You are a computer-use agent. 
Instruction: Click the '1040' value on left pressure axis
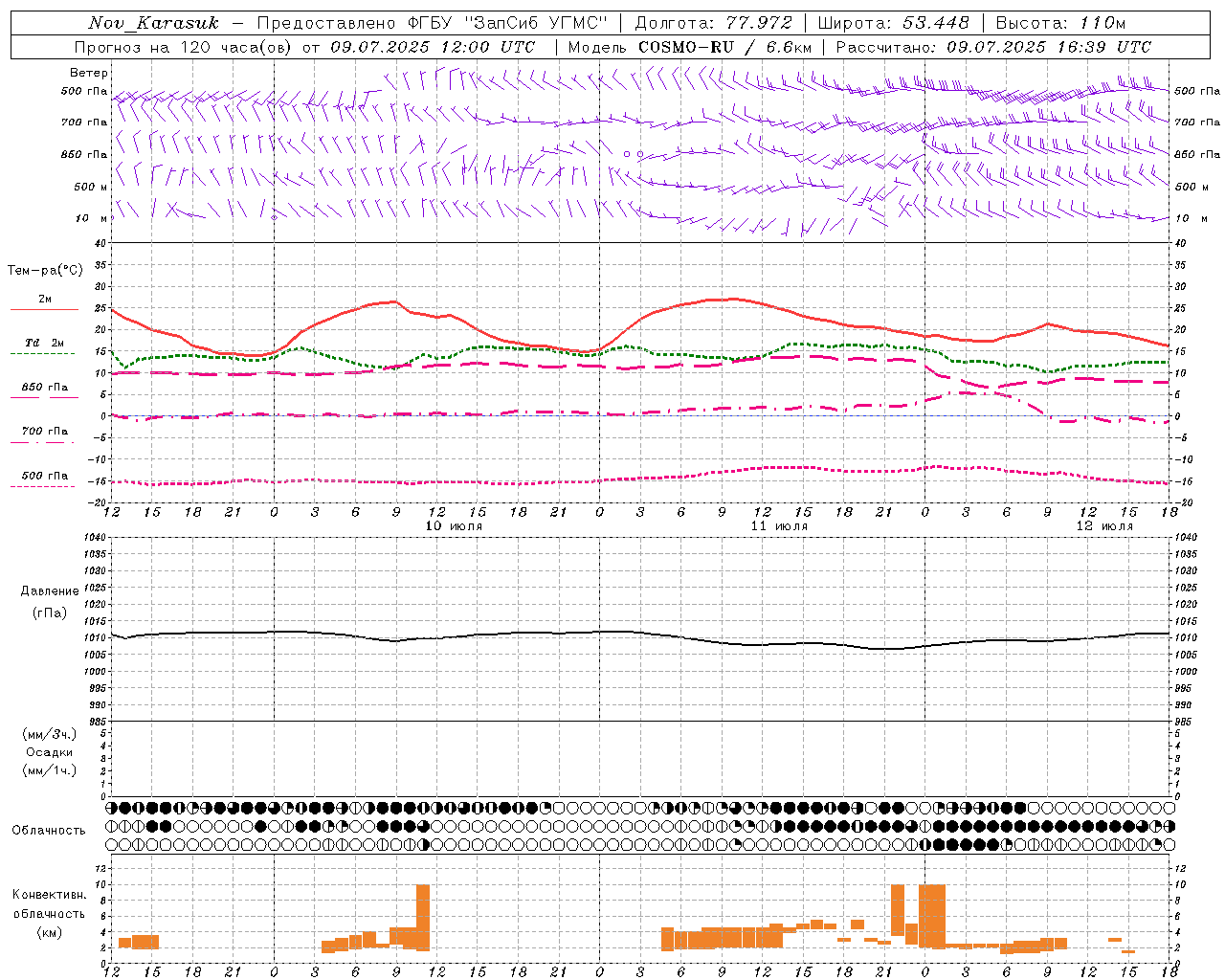click(x=95, y=537)
